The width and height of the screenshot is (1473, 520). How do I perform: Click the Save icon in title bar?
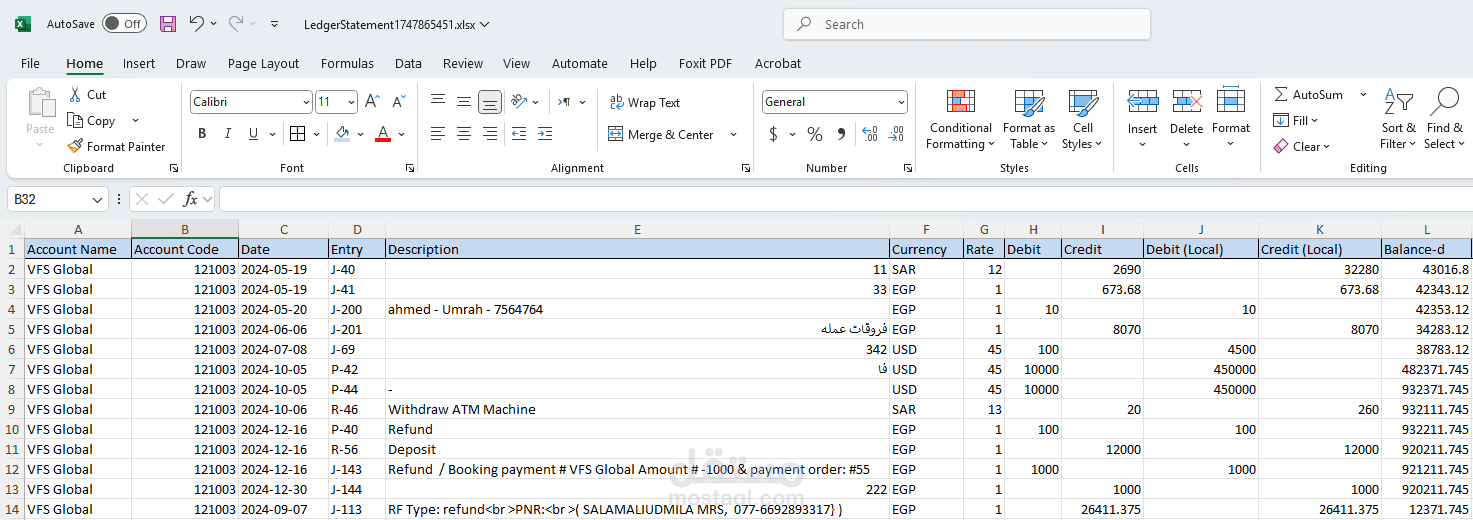(x=168, y=24)
